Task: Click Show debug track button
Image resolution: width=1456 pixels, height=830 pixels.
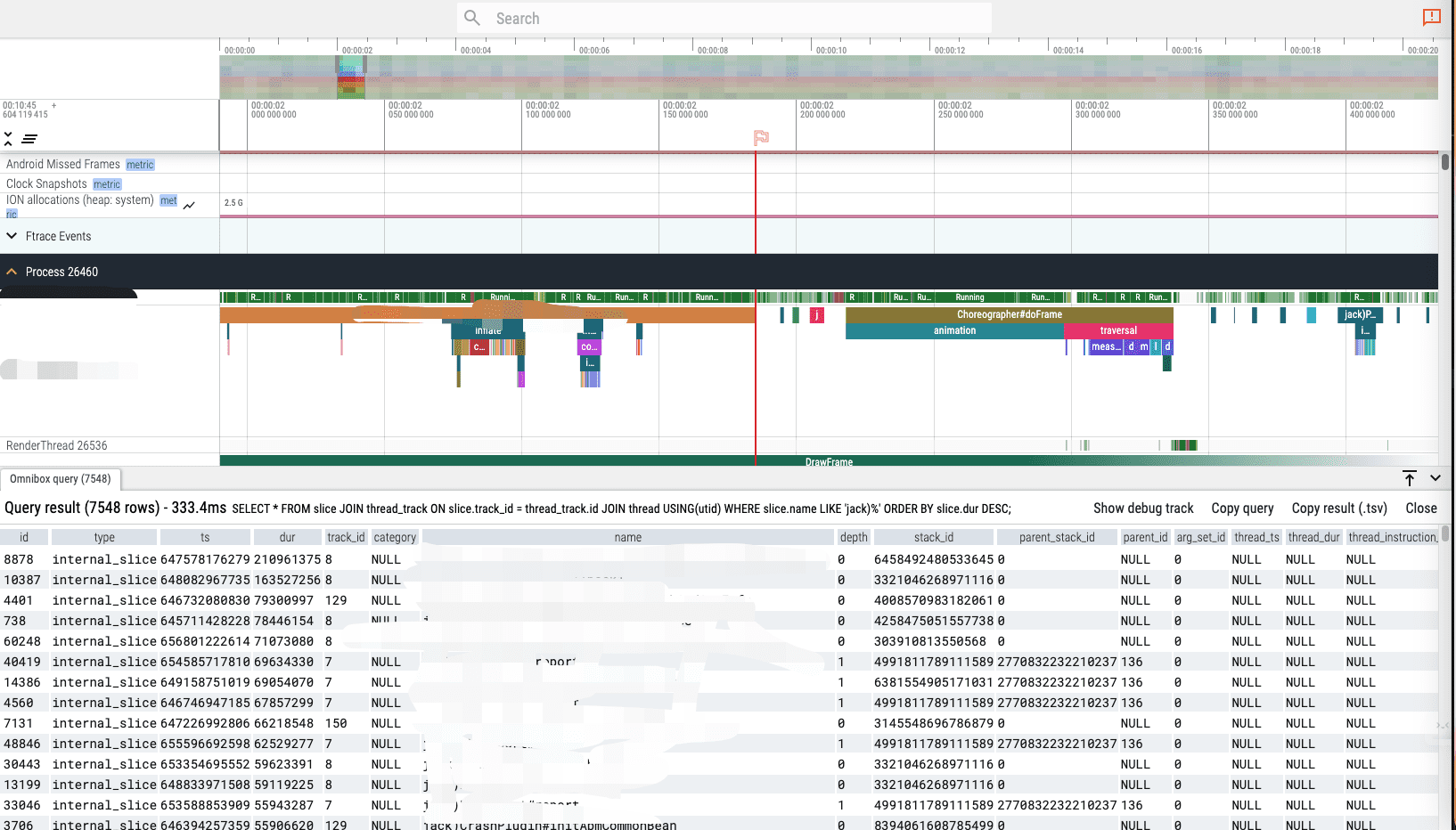Action: point(1143,509)
